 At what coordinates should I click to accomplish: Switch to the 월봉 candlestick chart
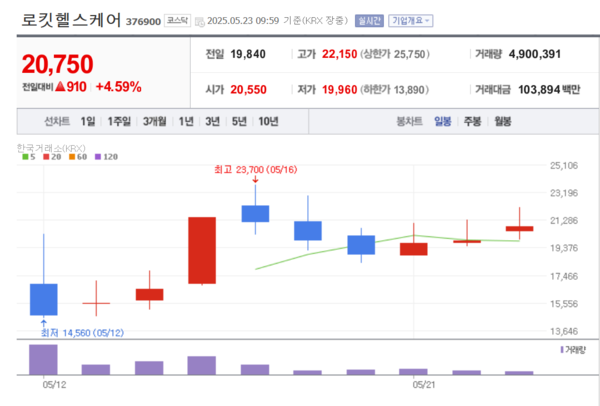pyautogui.click(x=503, y=121)
